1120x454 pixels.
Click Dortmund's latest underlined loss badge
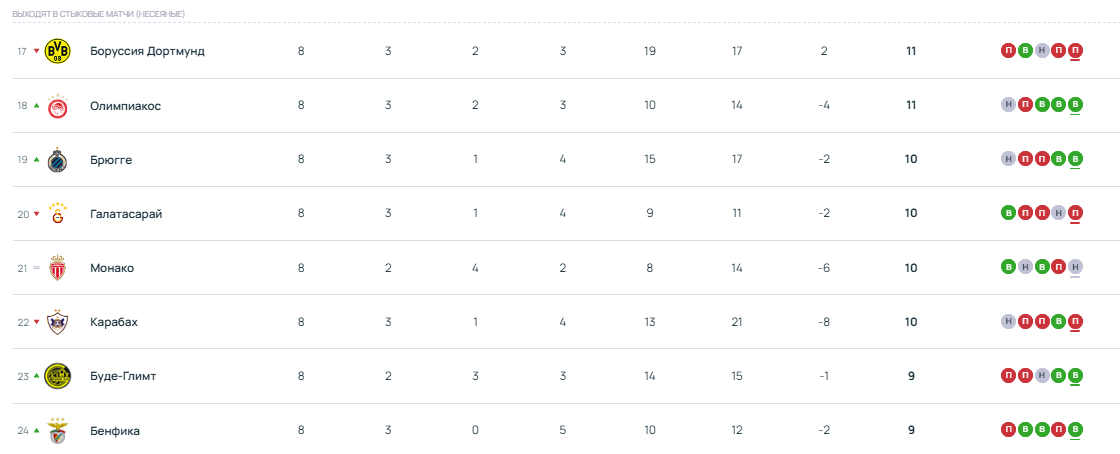point(1075,50)
